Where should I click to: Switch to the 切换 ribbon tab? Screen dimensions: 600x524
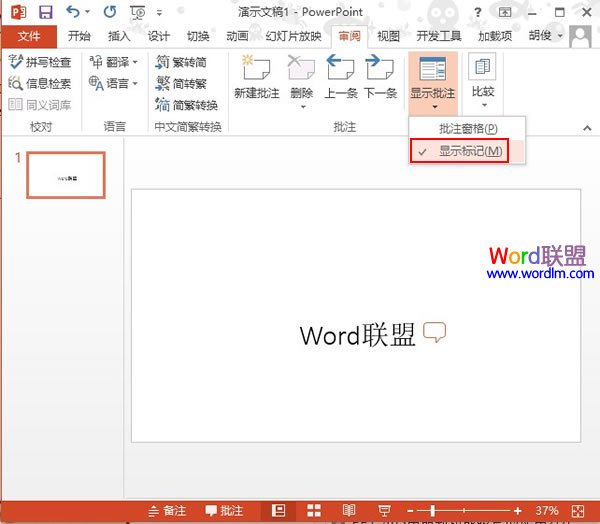pos(198,36)
